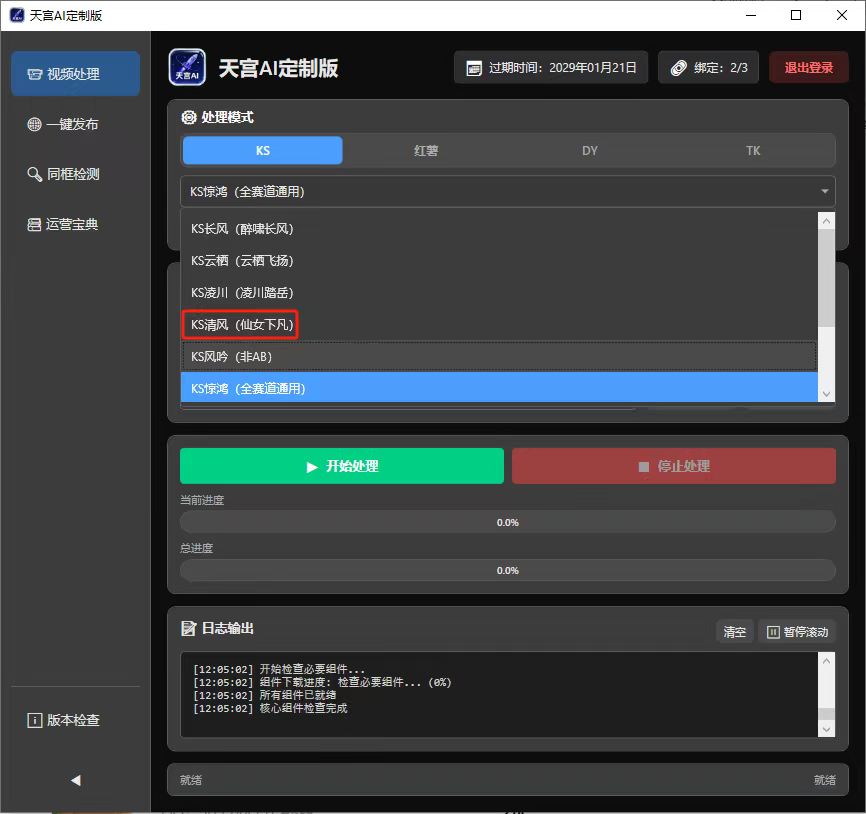Click the log line 所有组件已就绪
The image size is (866, 814).
click(x=265, y=695)
